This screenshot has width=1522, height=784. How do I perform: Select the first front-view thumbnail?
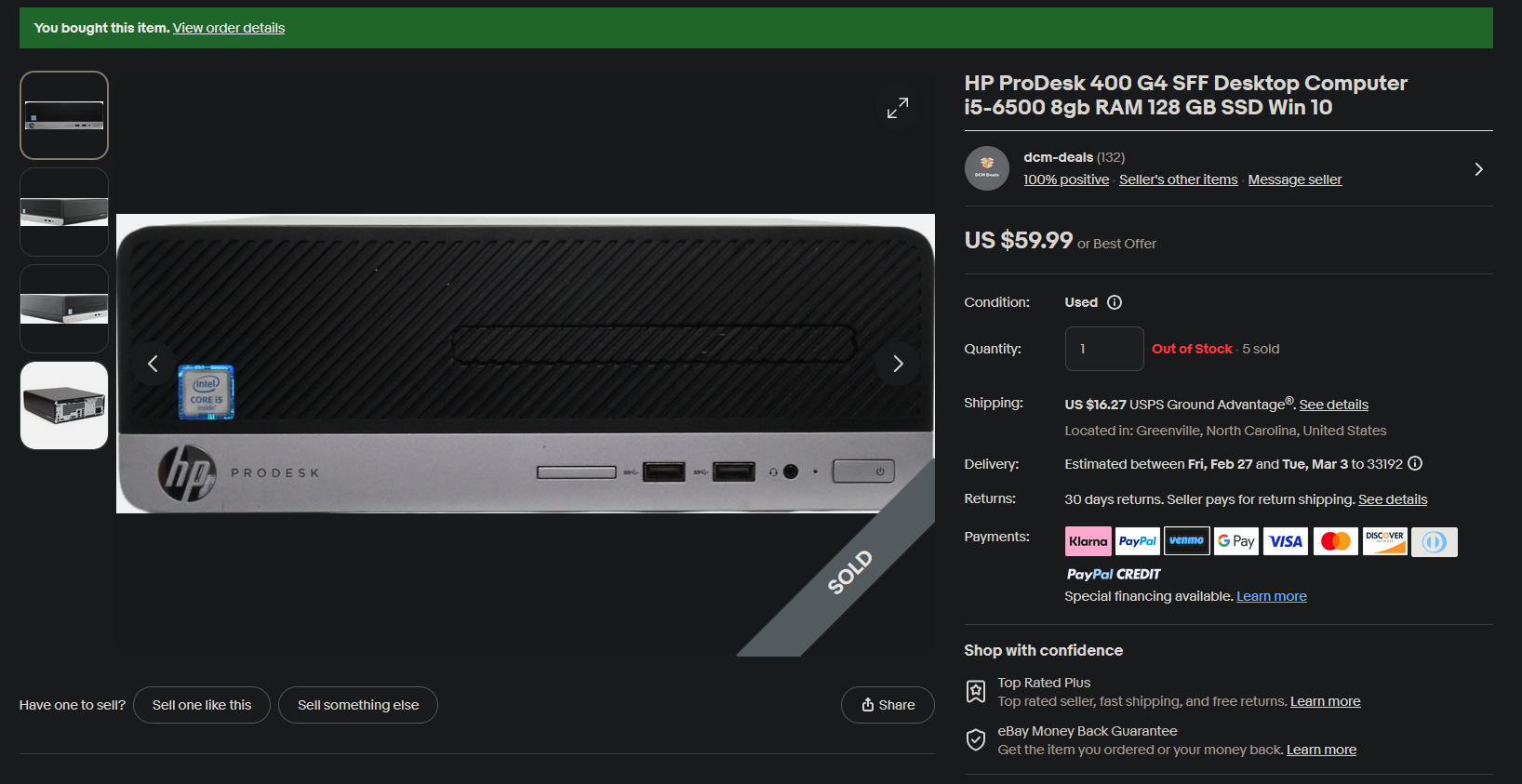coord(64,115)
